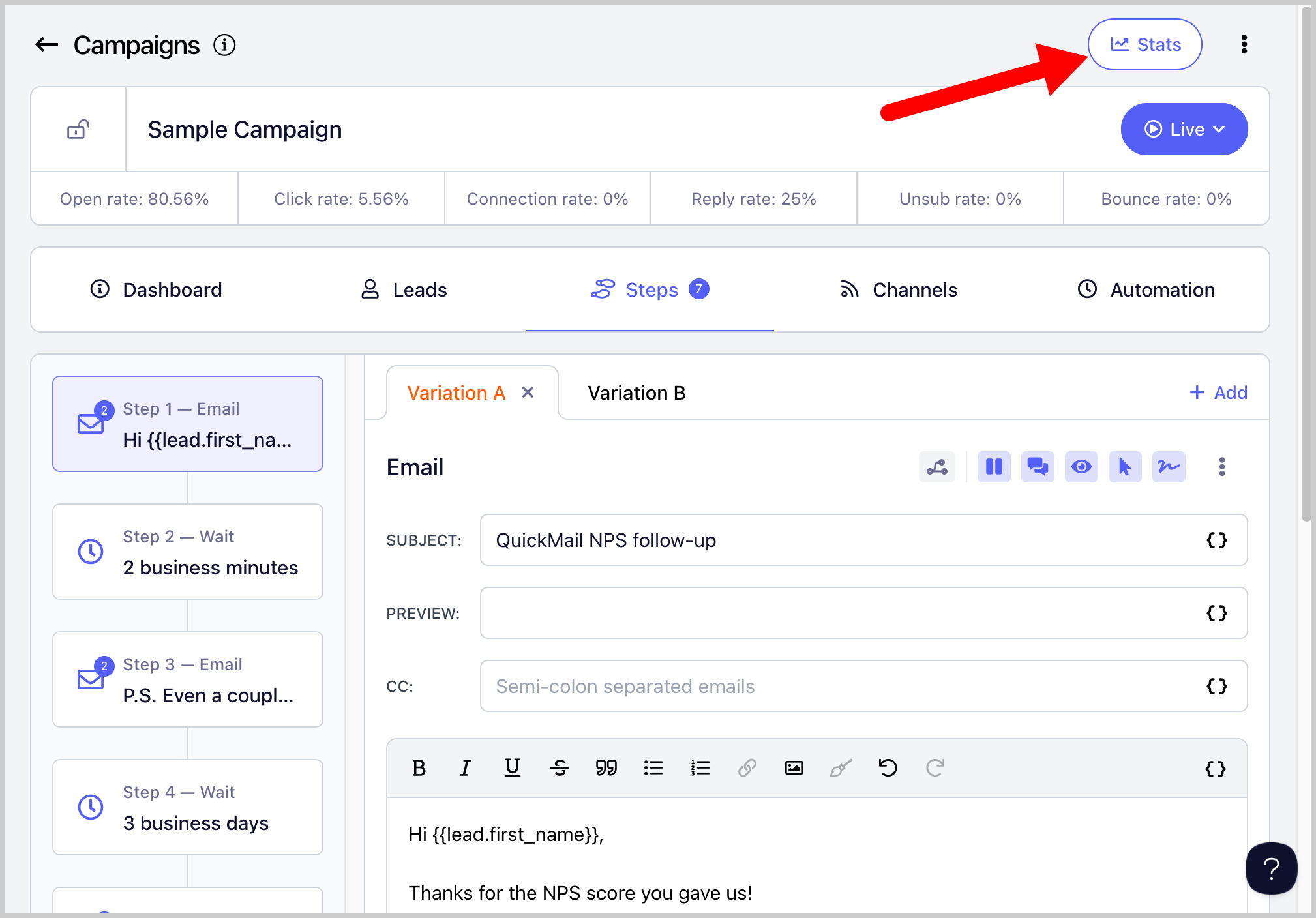Open Campaigns info icon

point(224,45)
